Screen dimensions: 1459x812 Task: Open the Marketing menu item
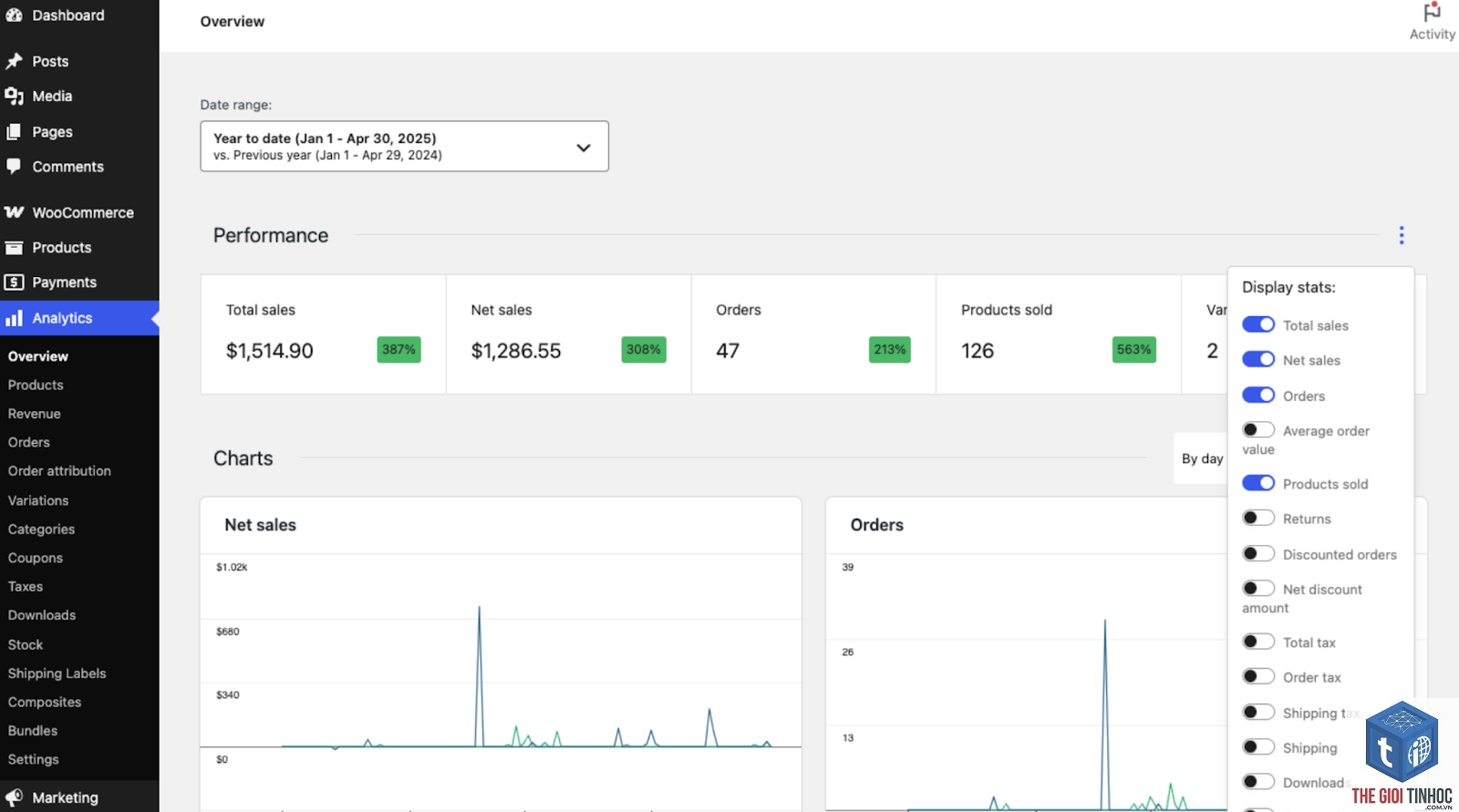tap(65, 797)
